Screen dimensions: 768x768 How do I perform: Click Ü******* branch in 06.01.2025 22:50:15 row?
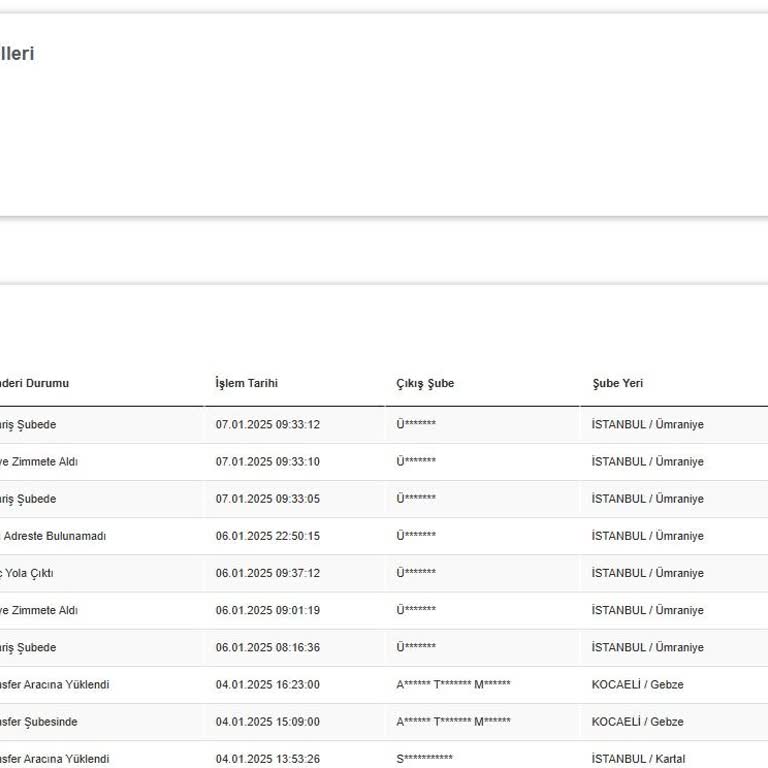(x=416, y=535)
